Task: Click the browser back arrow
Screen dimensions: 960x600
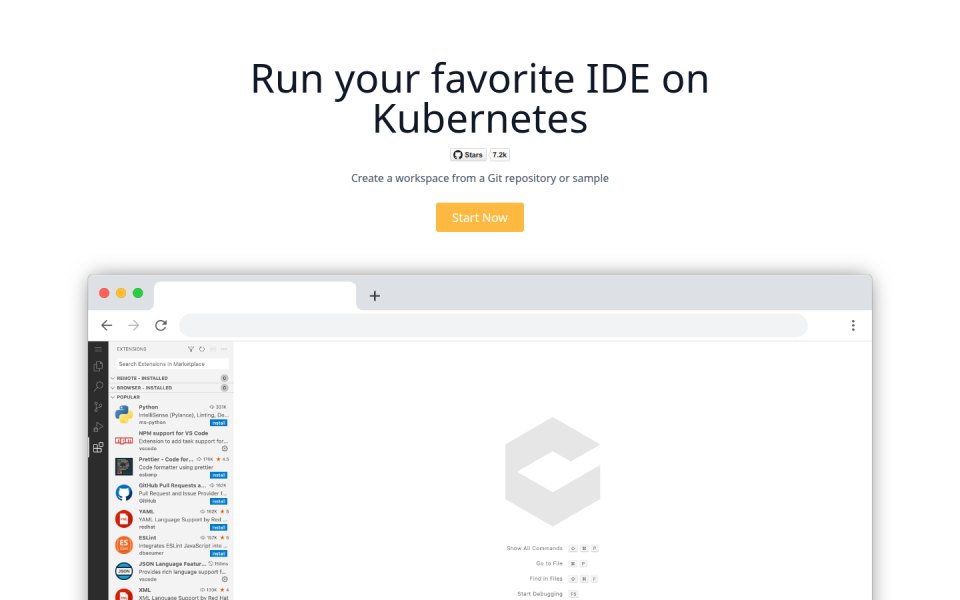Action: coord(107,325)
